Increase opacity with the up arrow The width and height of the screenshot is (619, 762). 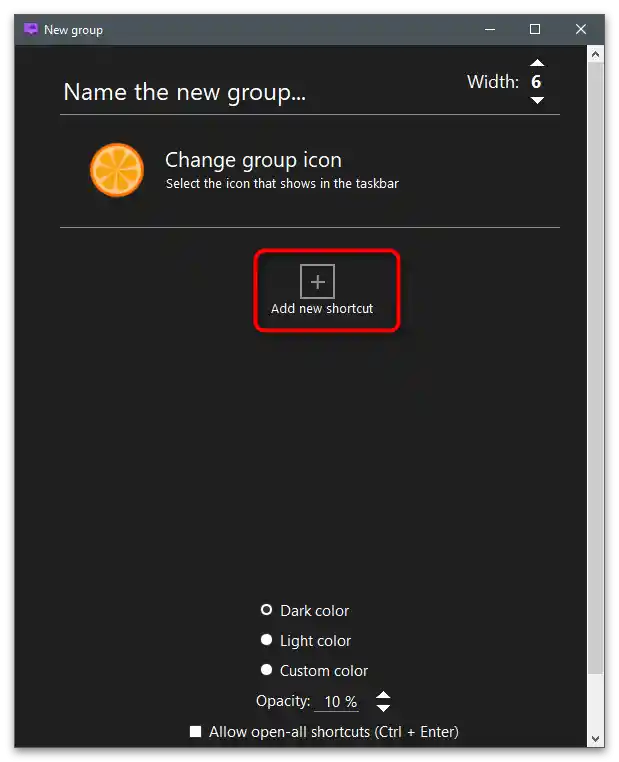click(383, 695)
